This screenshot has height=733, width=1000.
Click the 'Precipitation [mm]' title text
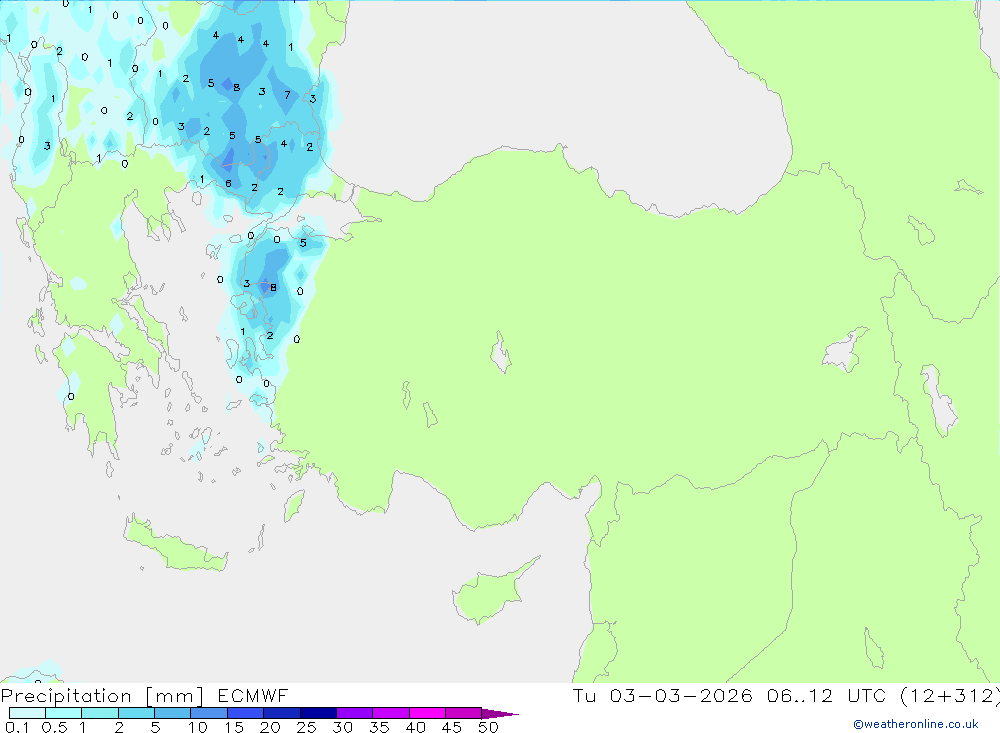[102, 696]
